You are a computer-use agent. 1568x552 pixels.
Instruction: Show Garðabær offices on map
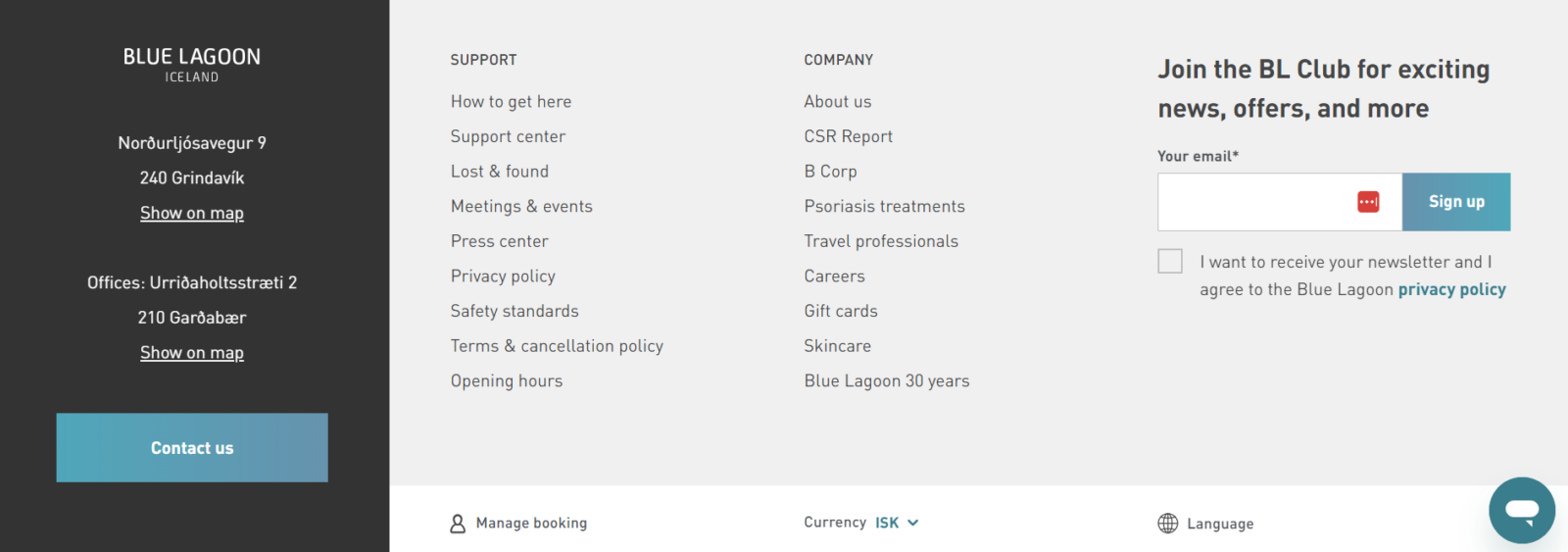coord(192,353)
